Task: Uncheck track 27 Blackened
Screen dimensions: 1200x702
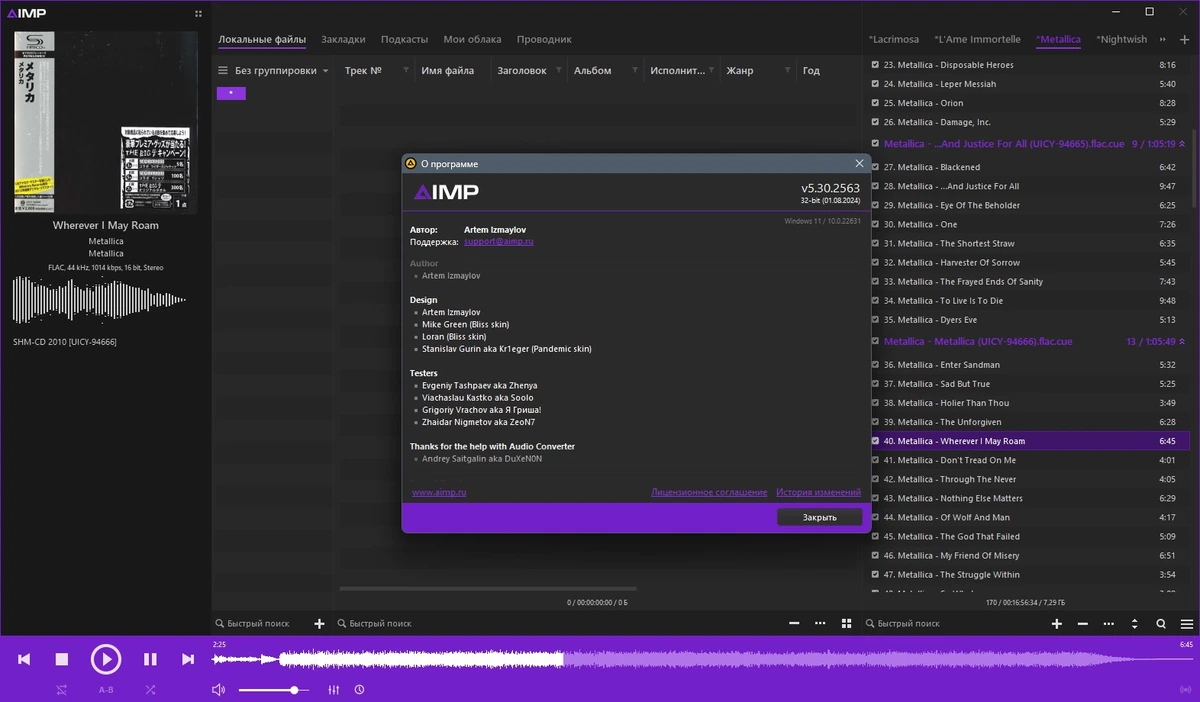Action: coord(876,167)
